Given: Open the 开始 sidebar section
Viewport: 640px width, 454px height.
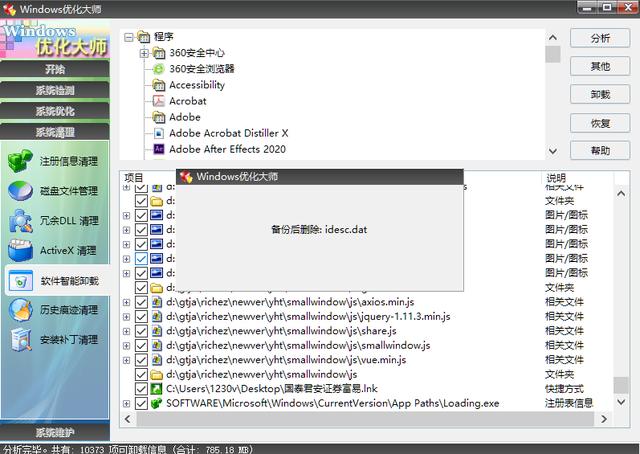Looking at the screenshot, I should (x=55, y=69).
